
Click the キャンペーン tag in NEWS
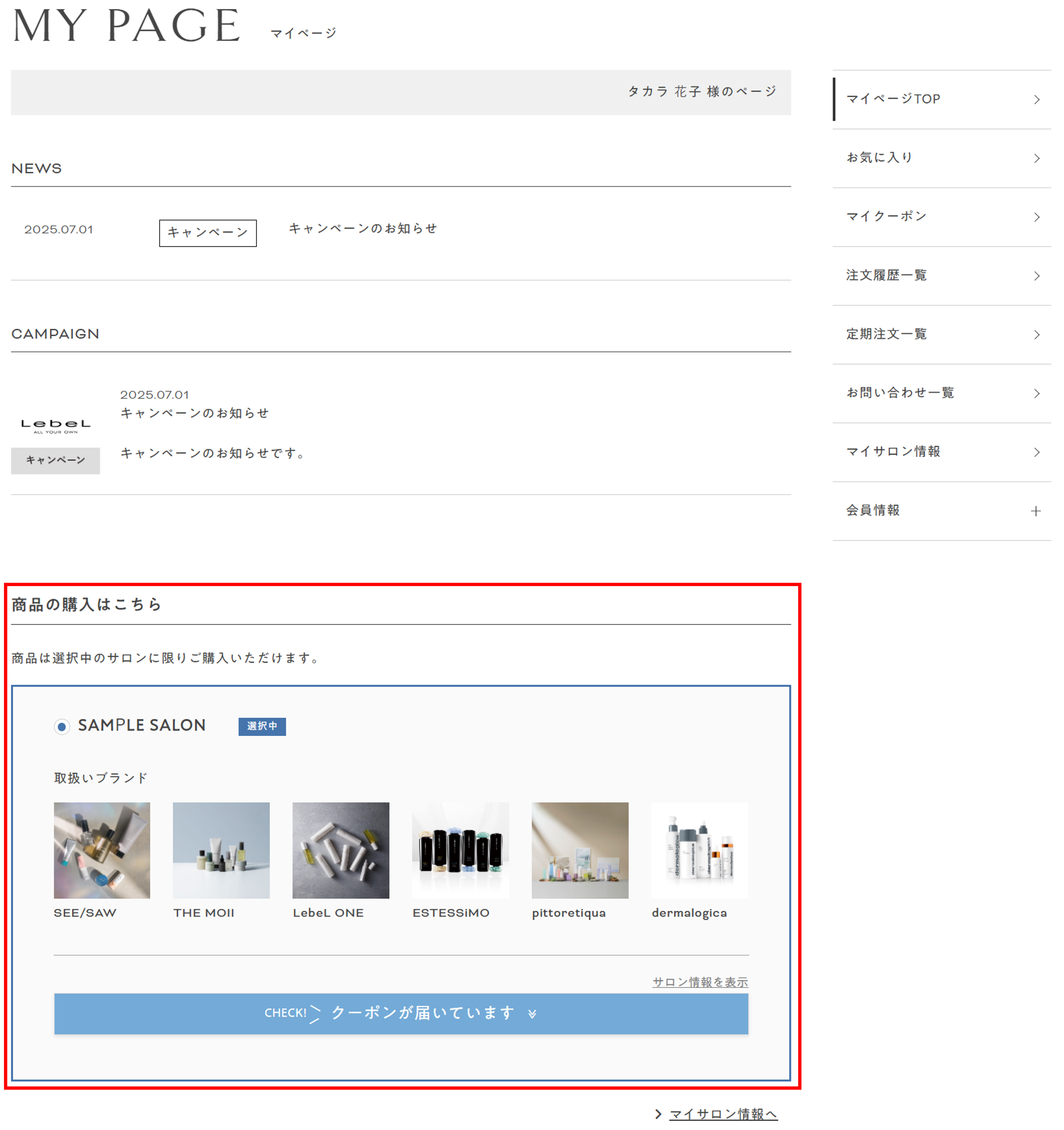pyautogui.click(x=208, y=233)
